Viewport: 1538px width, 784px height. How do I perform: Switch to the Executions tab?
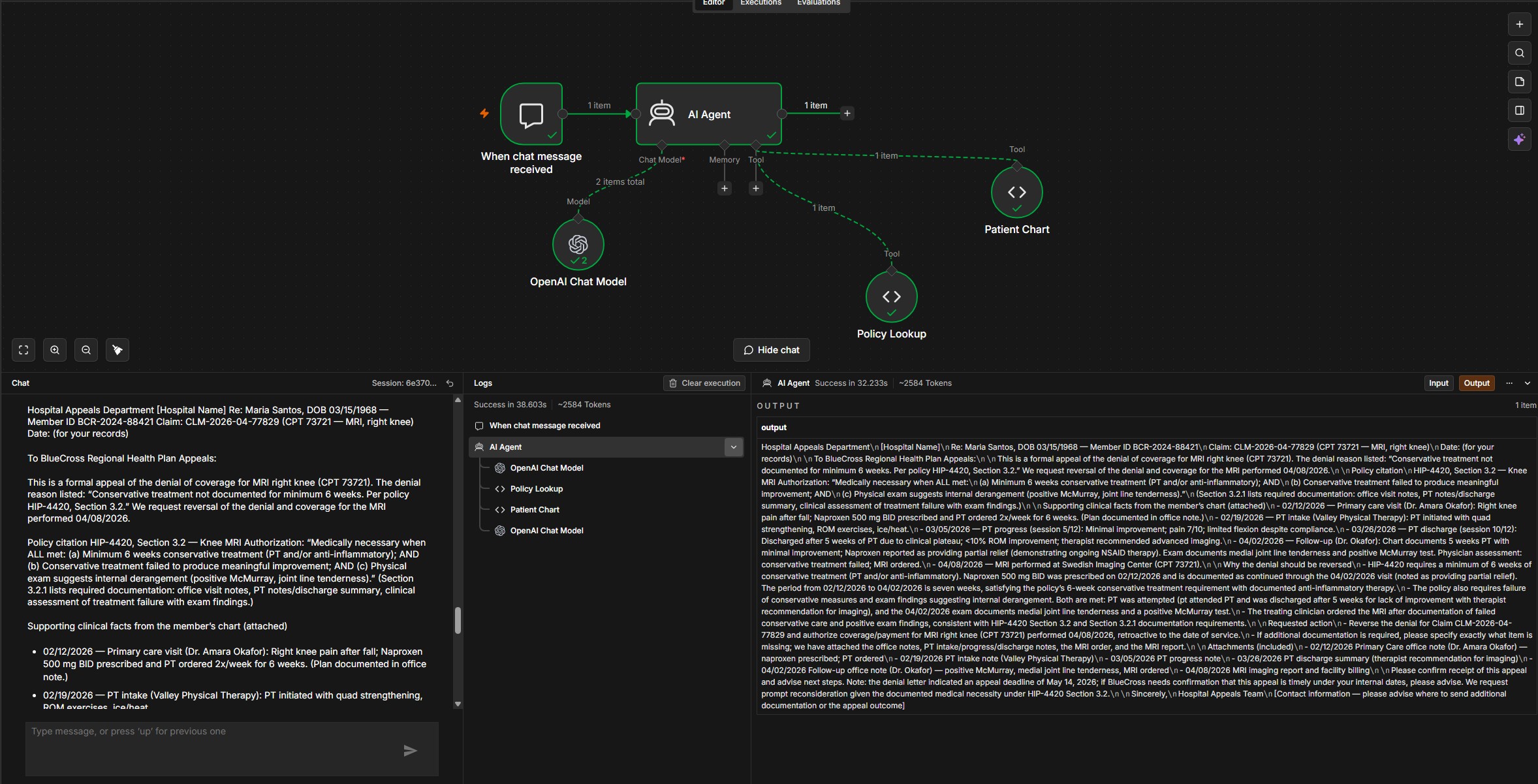pyautogui.click(x=761, y=3)
